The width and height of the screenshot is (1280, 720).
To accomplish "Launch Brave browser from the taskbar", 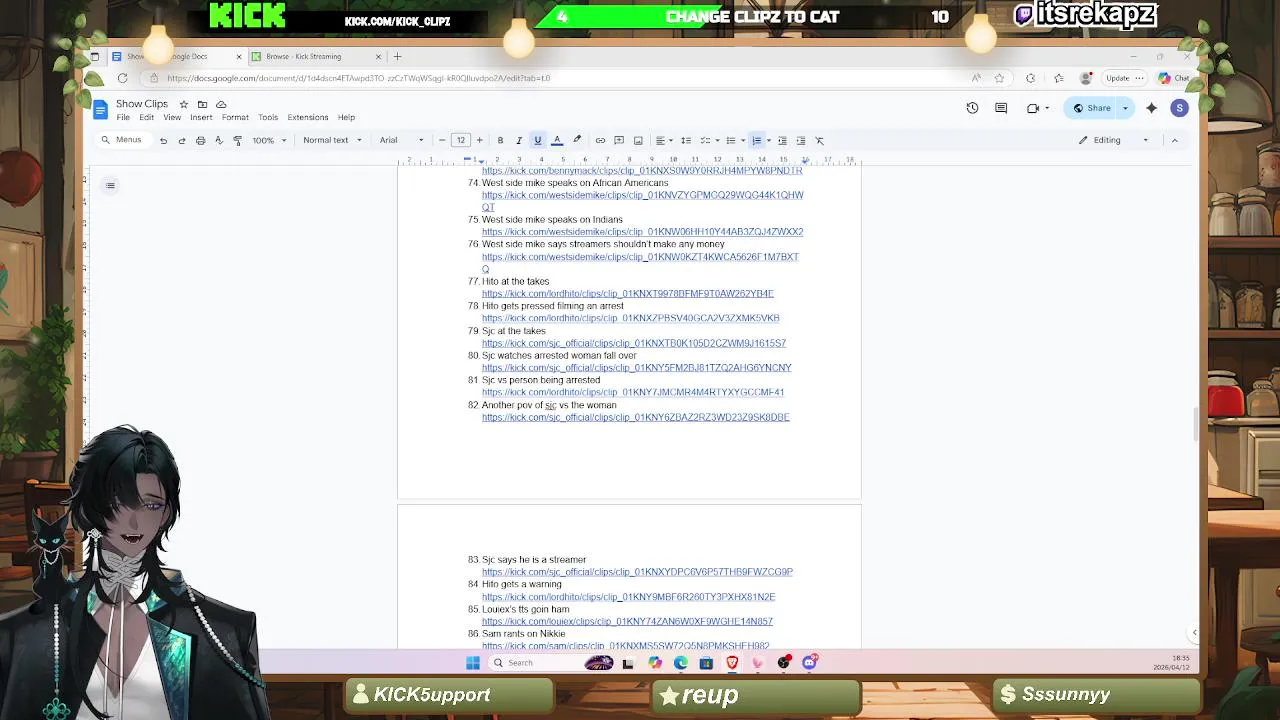I will (732, 662).
